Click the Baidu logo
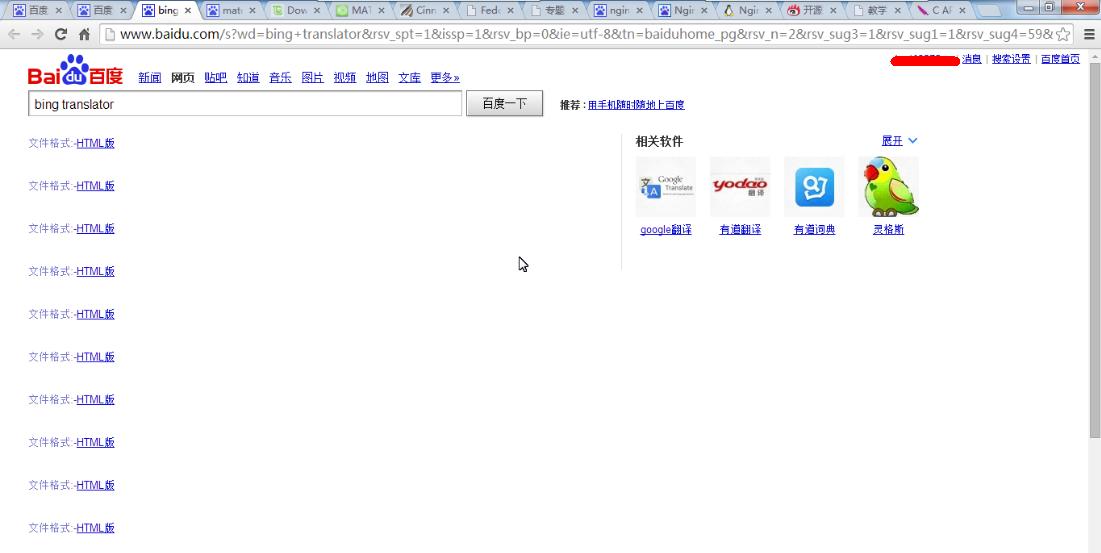 [x=75, y=70]
